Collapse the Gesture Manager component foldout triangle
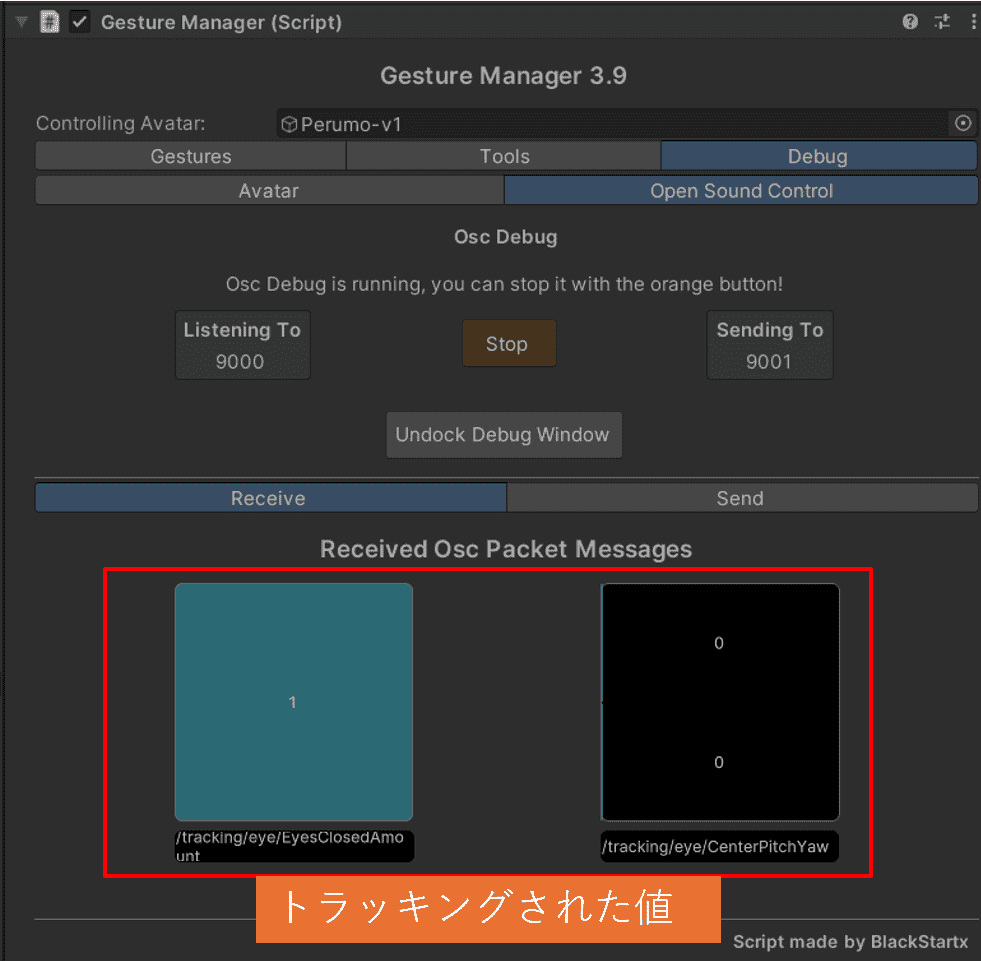This screenshot has width=981, height=961. [21, 22]
